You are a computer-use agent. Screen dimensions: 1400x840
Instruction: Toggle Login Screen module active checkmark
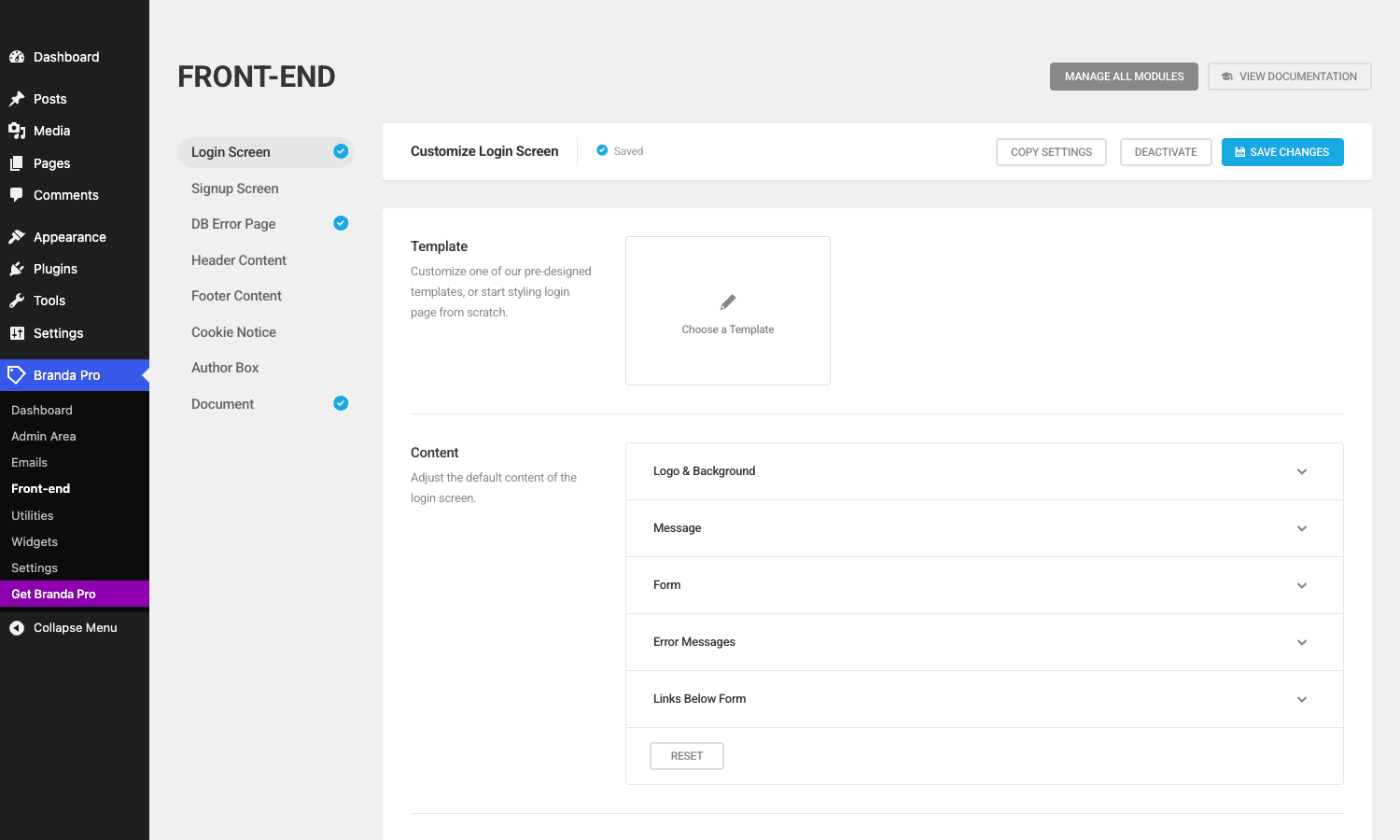pyautogui.click(x=341, y=151)
